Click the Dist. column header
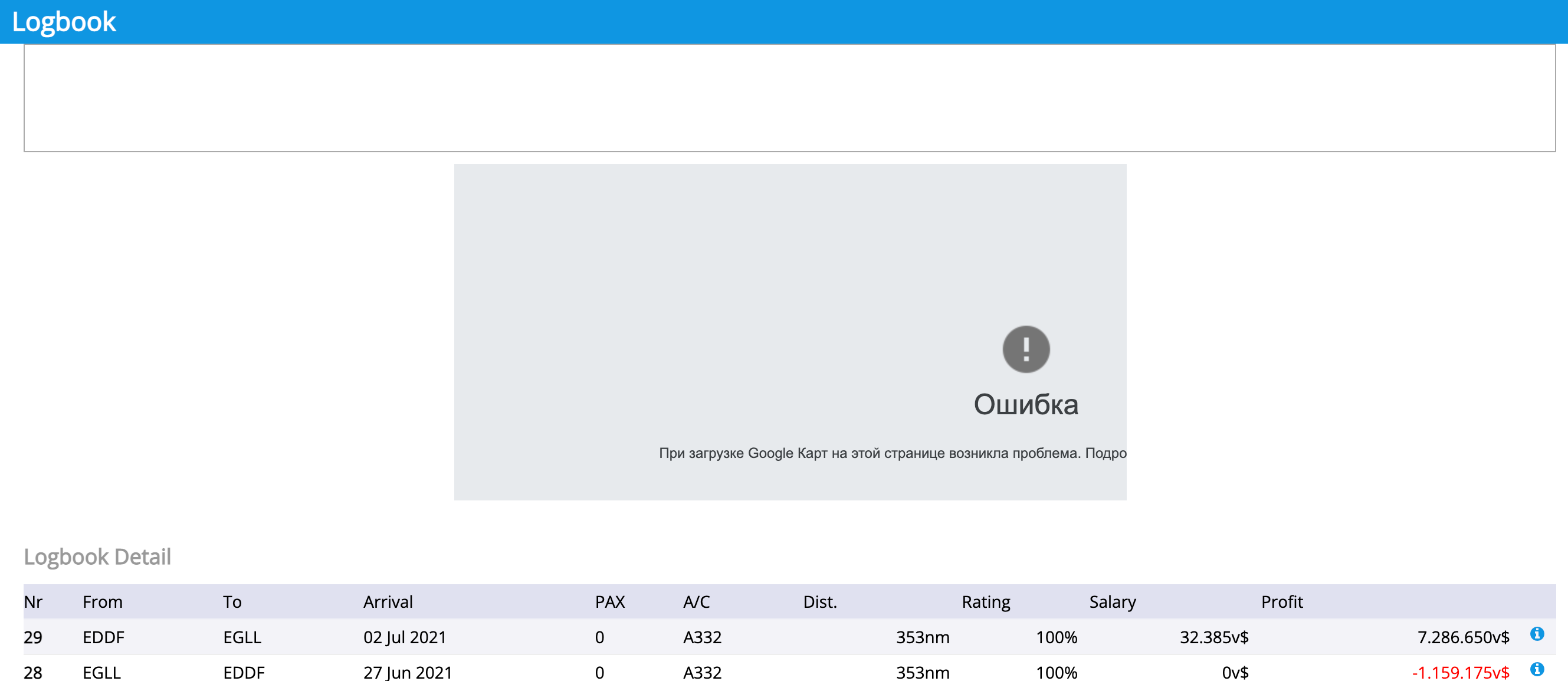1568x681 pixels. pos(820,602)
